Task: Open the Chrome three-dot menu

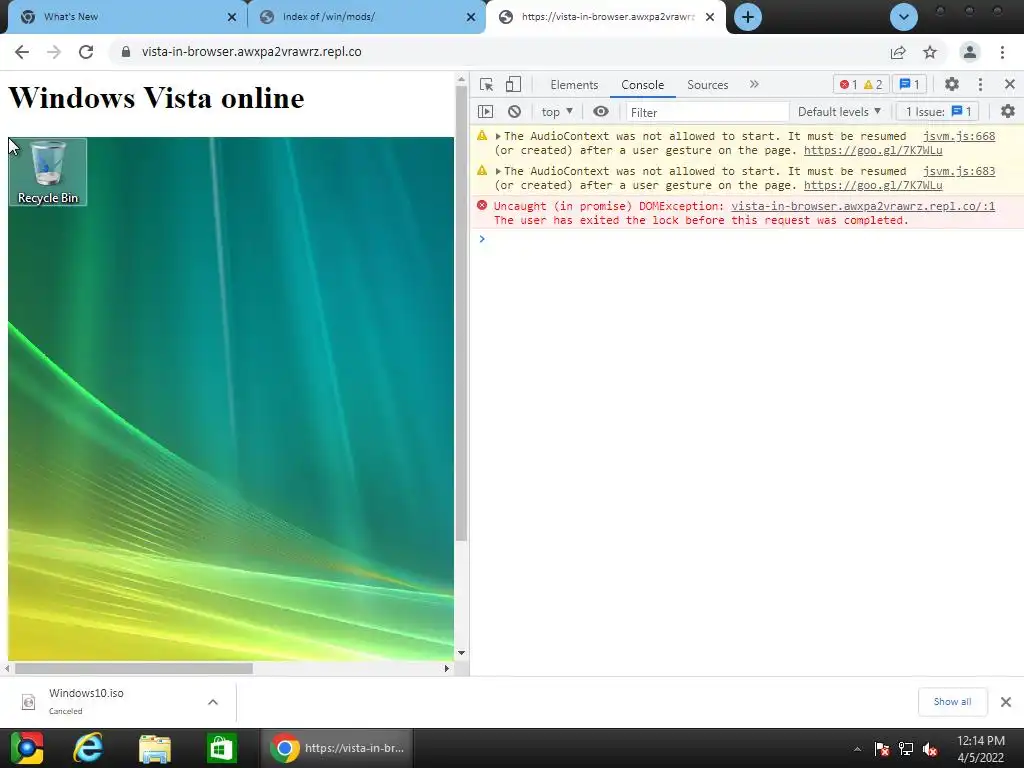Action: 1002,52
